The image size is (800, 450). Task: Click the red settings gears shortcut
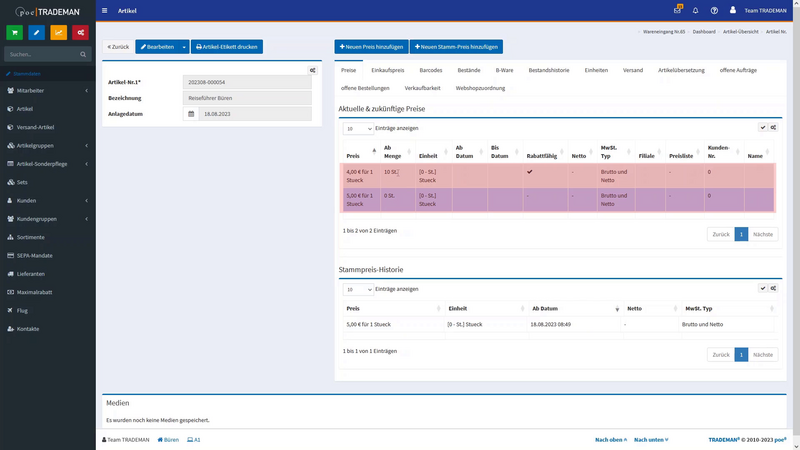(80, 33)
